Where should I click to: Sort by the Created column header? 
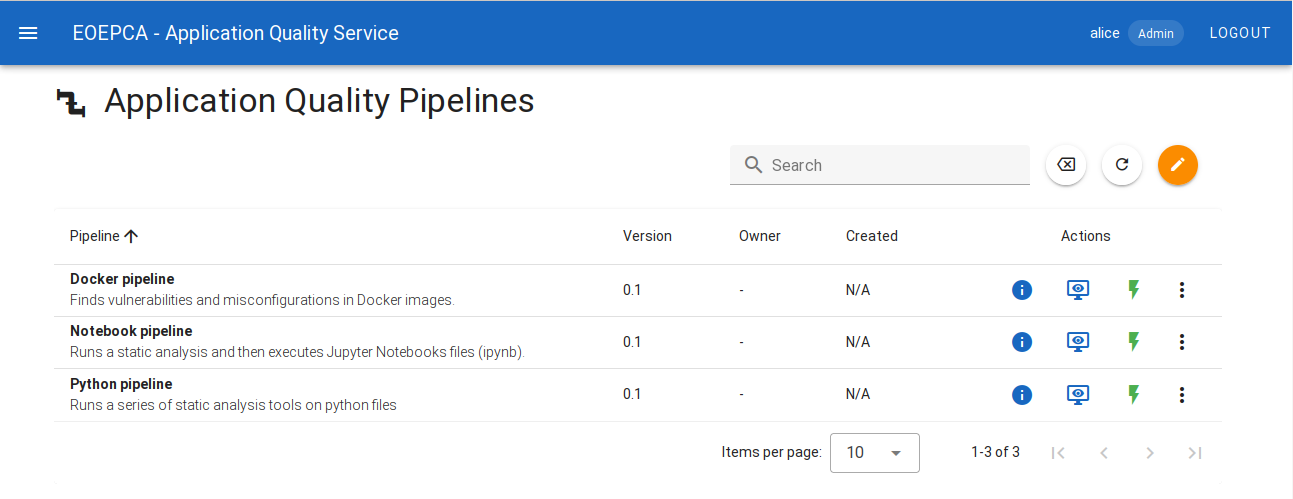pos(872,236)
